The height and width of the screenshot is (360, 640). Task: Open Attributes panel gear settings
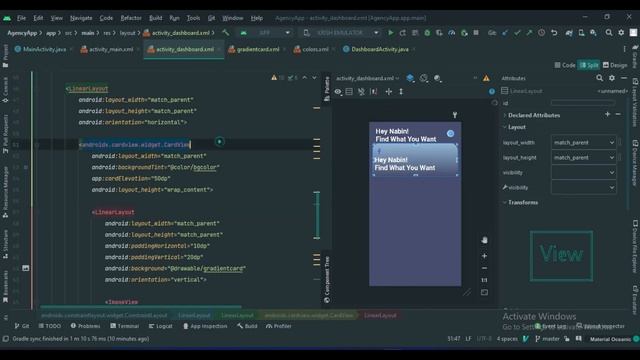pyautogui.click(x=611, y=78)
